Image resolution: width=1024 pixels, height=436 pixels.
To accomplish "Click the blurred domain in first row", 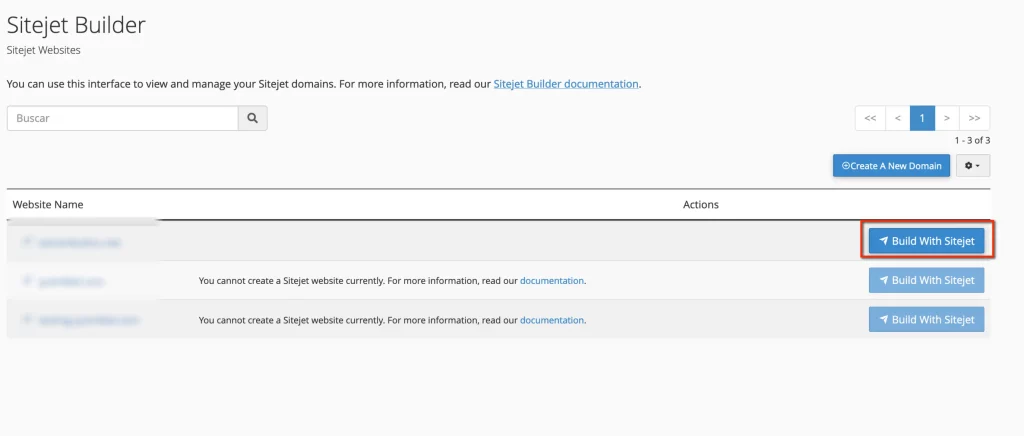I will [x=80, y=242].
